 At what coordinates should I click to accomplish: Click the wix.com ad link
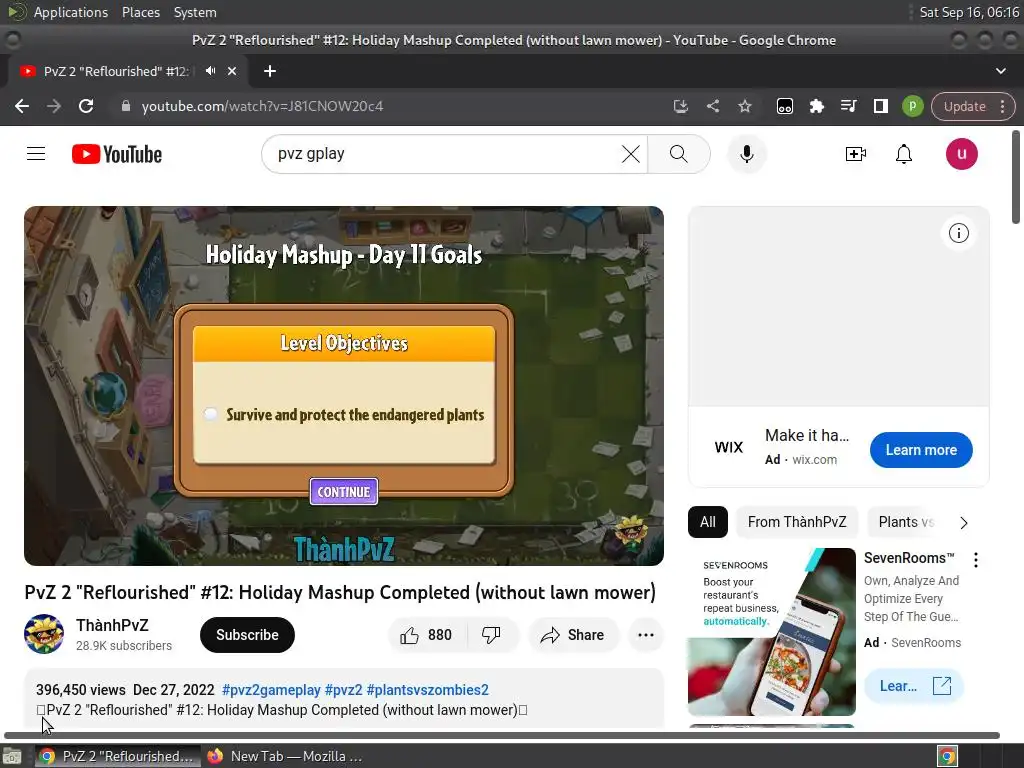(x=814, y=460)
